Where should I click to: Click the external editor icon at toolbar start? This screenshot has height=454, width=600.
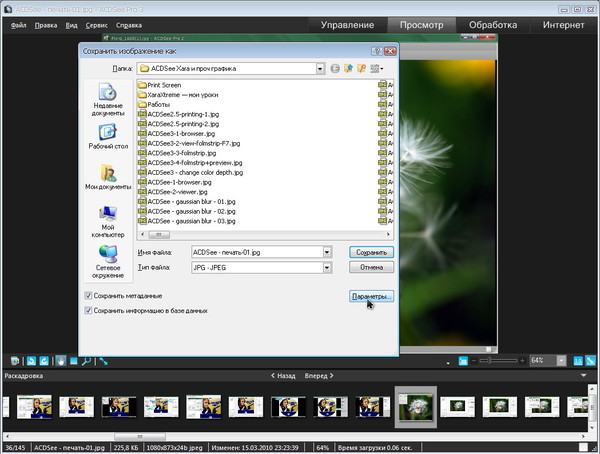[15, 361]
